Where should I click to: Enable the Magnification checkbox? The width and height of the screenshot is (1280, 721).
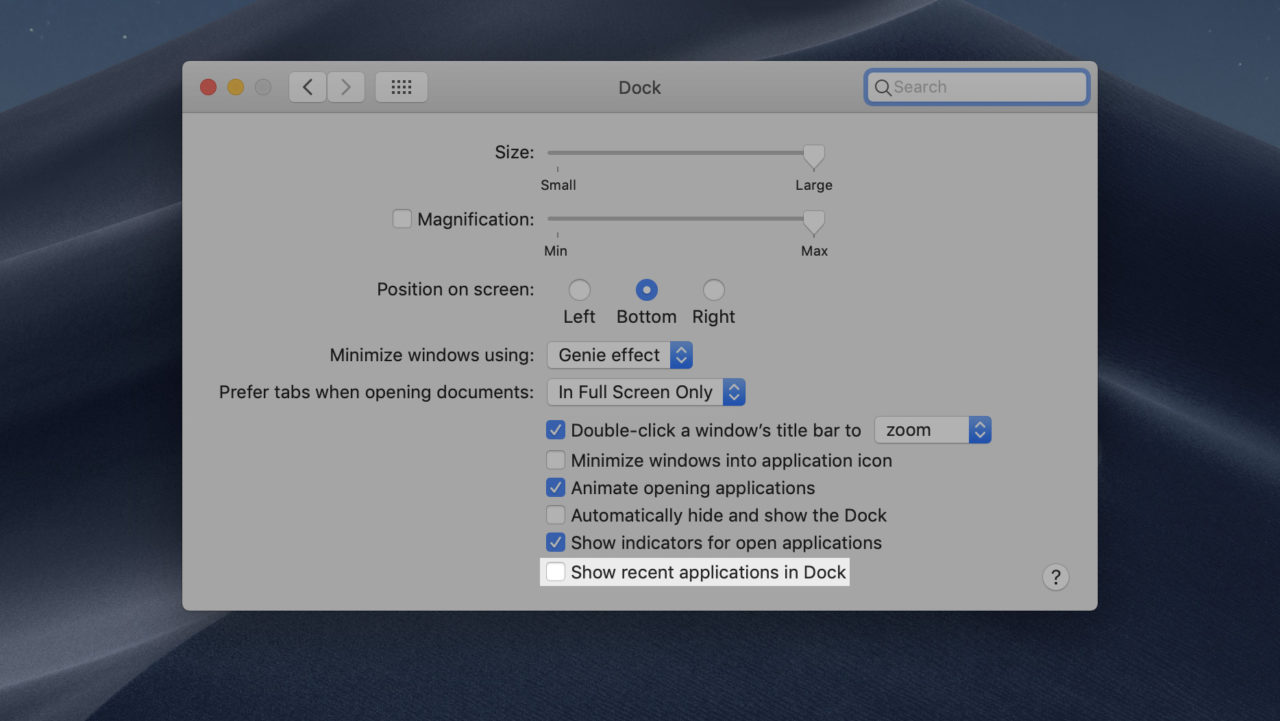click(402, 218)
